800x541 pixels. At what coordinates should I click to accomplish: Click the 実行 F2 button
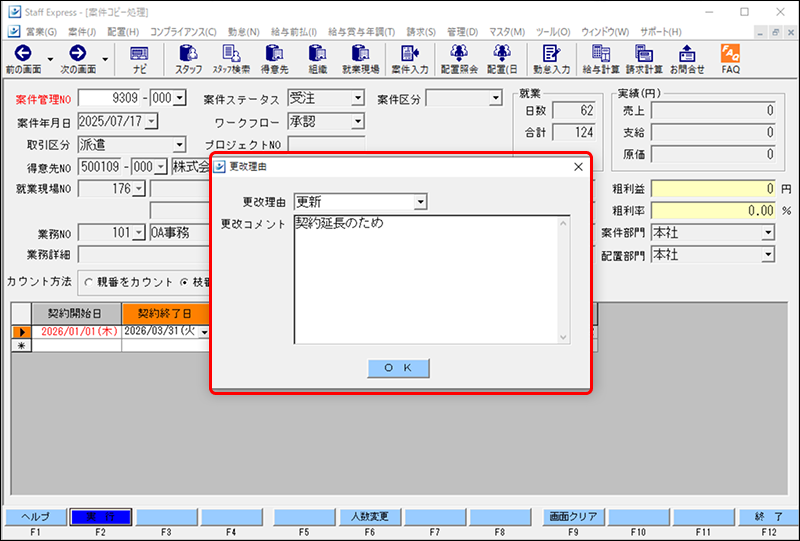pos(101,517)
